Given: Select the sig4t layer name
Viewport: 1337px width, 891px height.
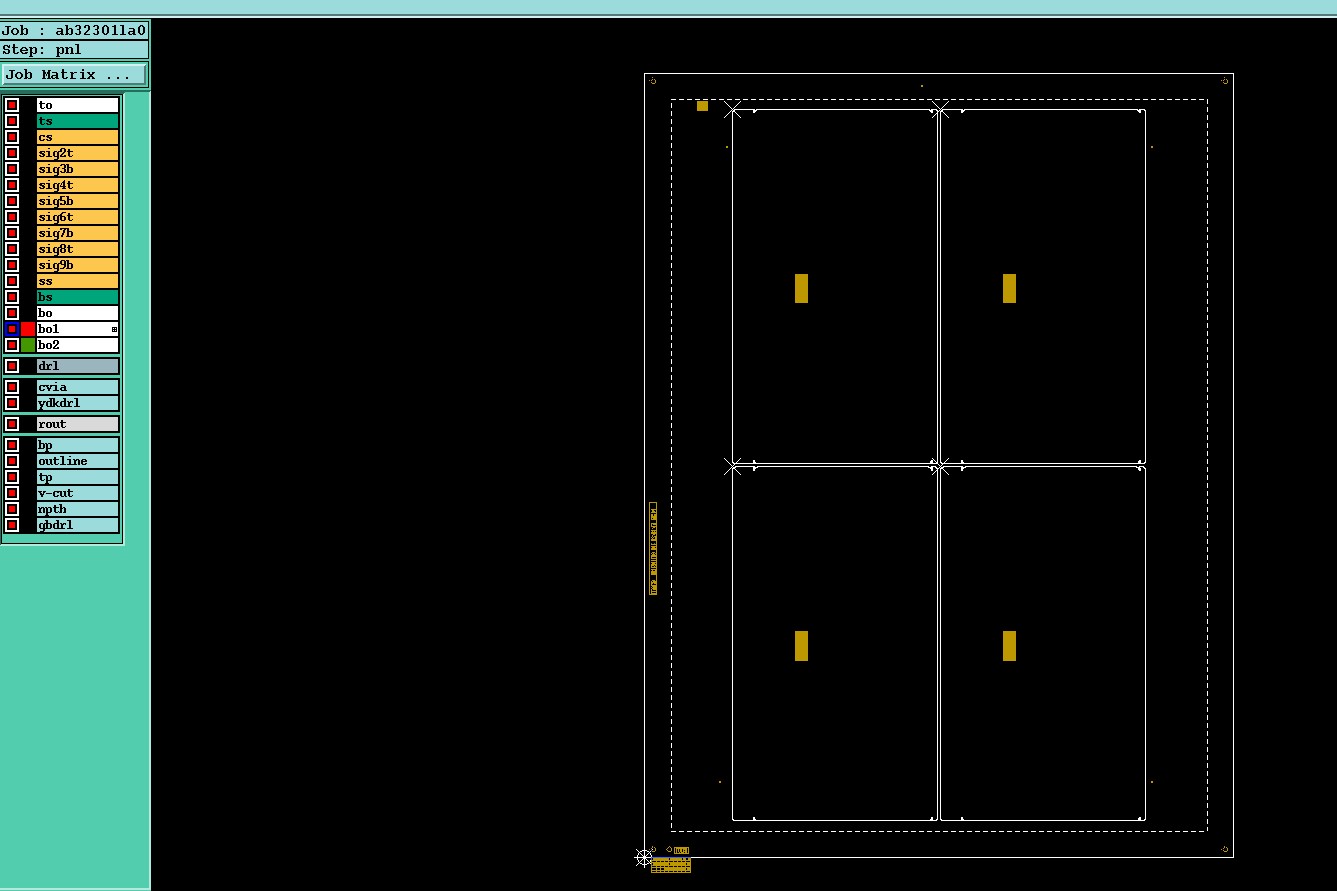Looking at the screenshot, I should pyautogui.click(x=78, y=185).
